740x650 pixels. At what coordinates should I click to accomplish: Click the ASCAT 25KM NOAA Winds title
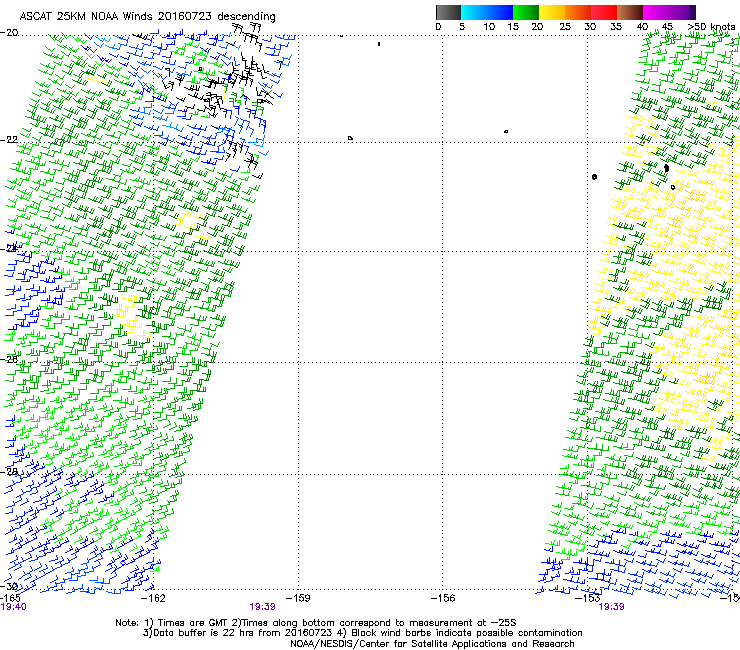pos(147,17)
